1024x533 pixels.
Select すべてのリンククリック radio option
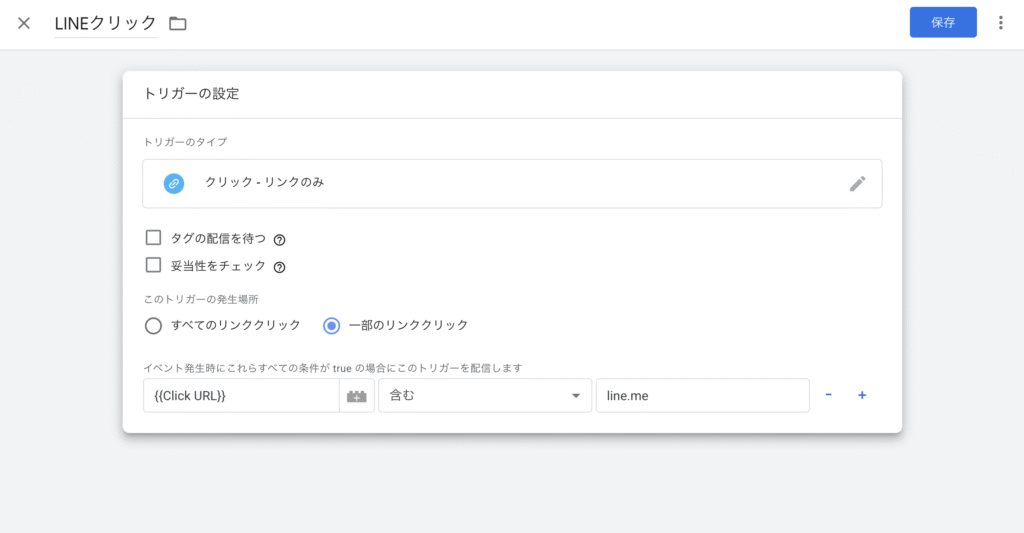click(x=153, y=325)
